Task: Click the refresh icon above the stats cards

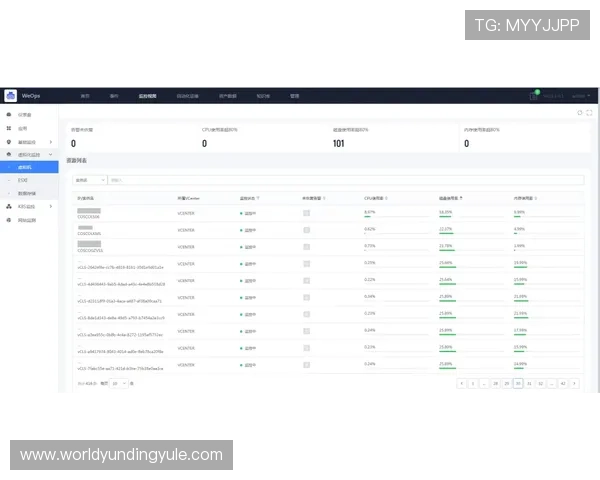Action: click(x=580, y=113)
